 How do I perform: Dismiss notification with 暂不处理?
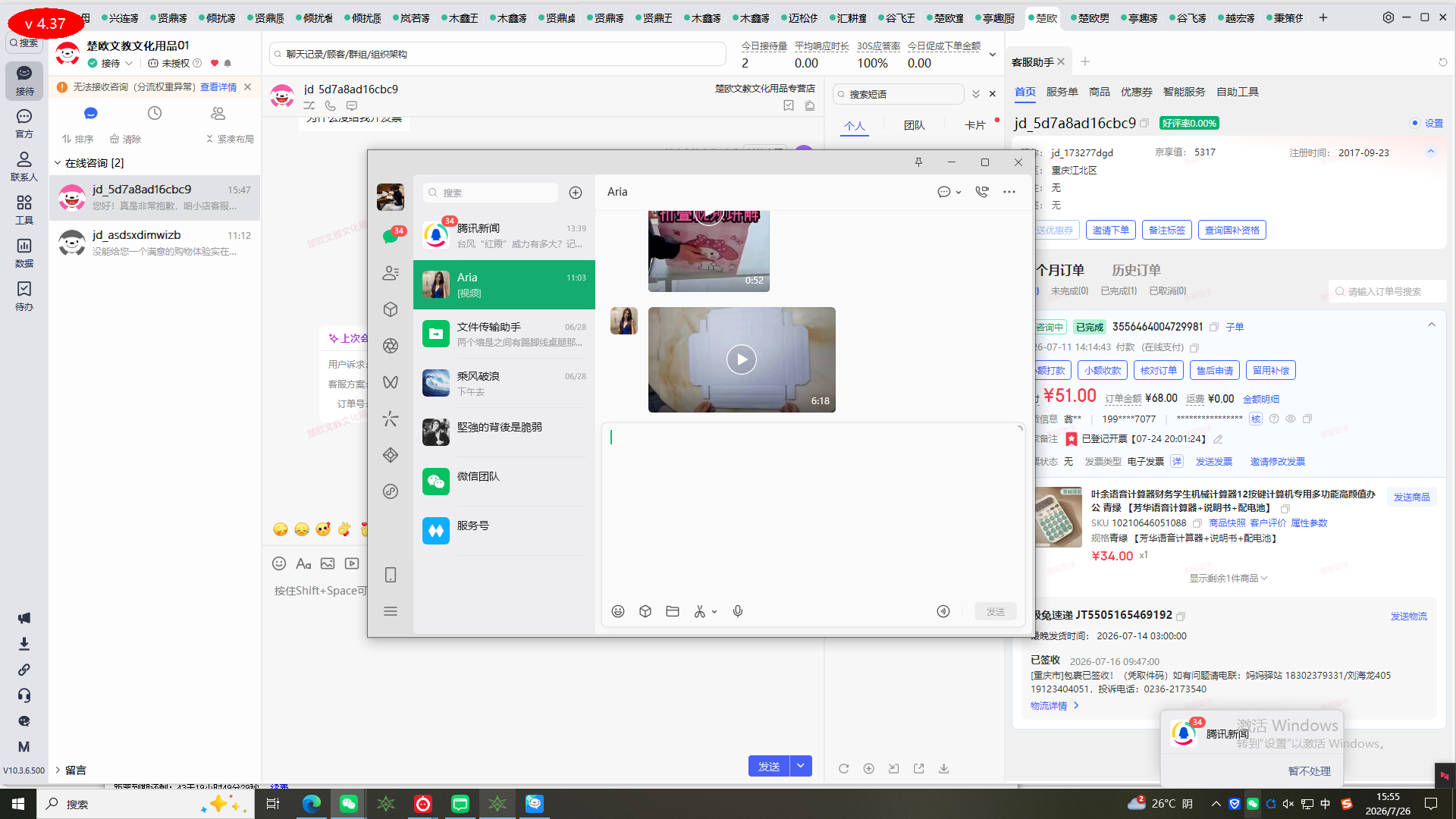coord(1309,770)
